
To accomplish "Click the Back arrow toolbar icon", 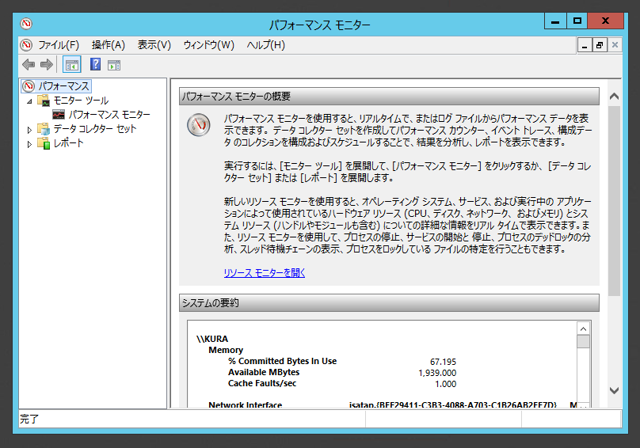I will [29, 64].
